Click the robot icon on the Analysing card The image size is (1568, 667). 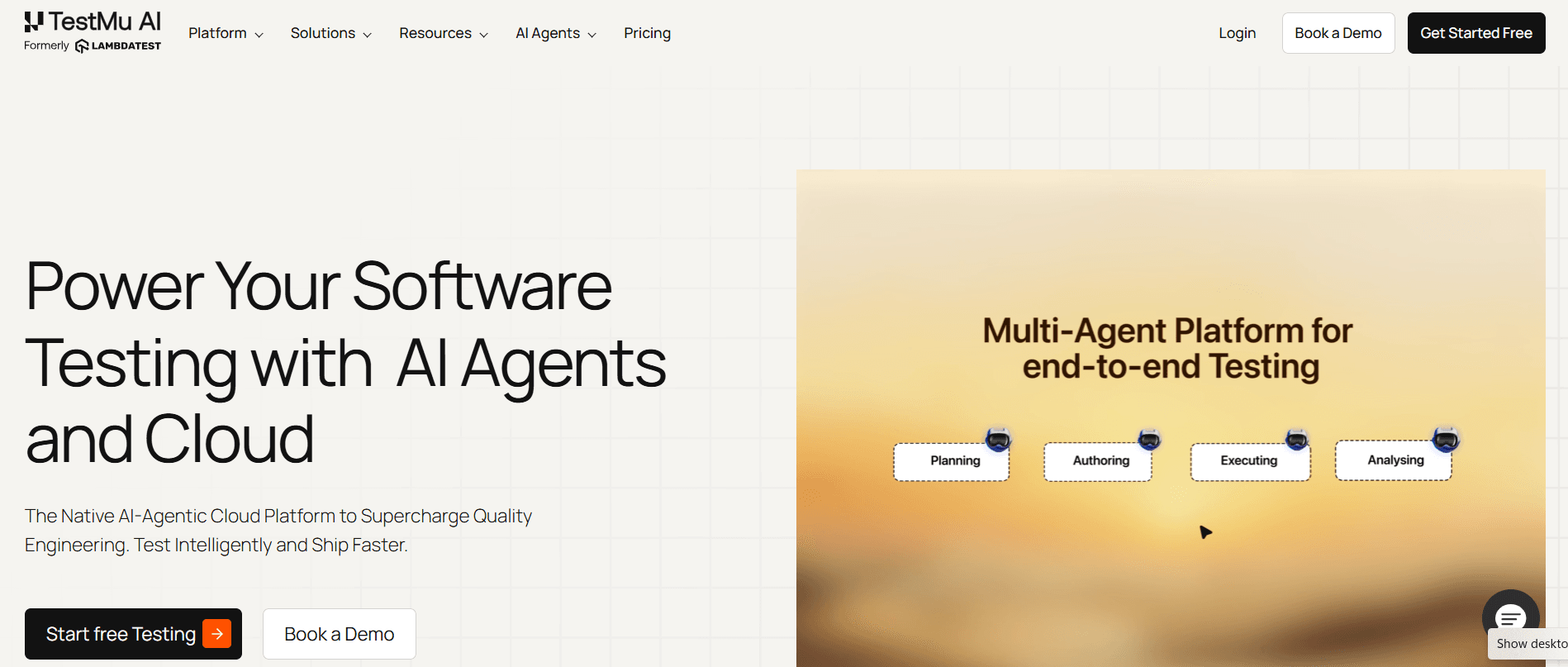pyautogui.click(x=1445, y=439)
